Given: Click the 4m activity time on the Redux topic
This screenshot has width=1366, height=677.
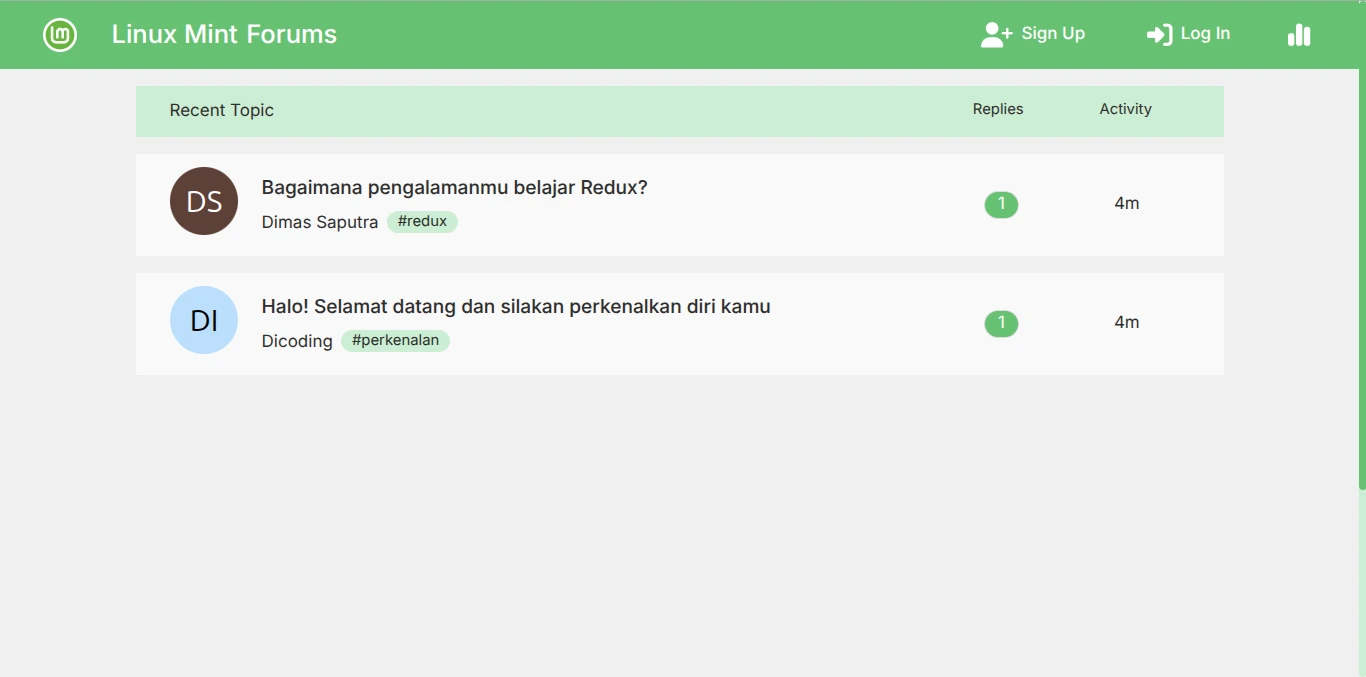Looking at the screenshot, I should [x=1127, y=203].
